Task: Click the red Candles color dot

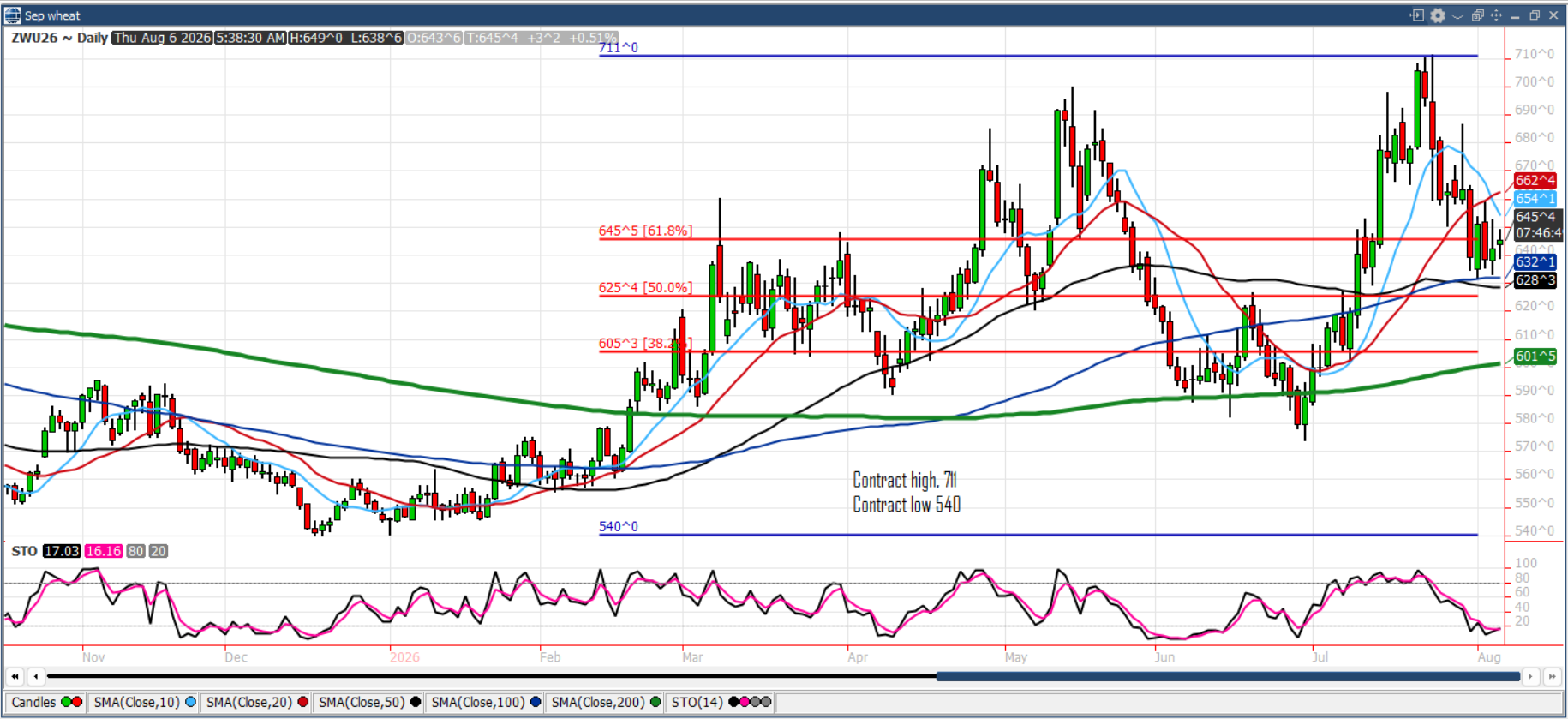Action: [77, 703]
